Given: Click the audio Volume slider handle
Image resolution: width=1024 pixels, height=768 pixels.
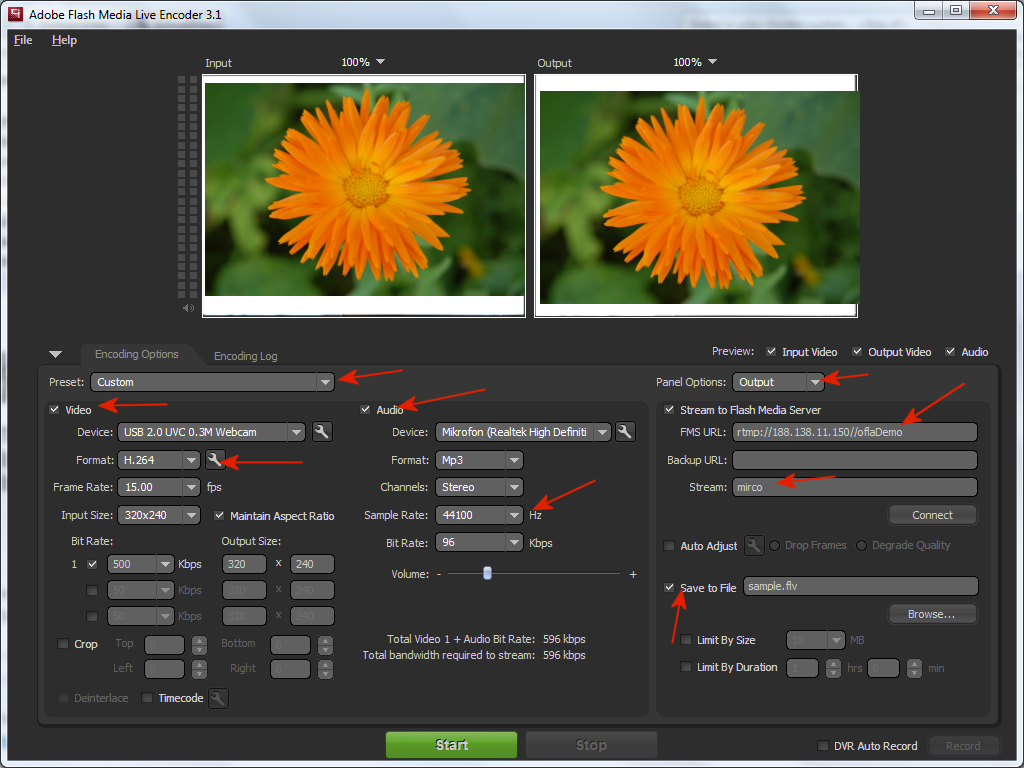Looking at the screenshot, I should pos(487,573).
